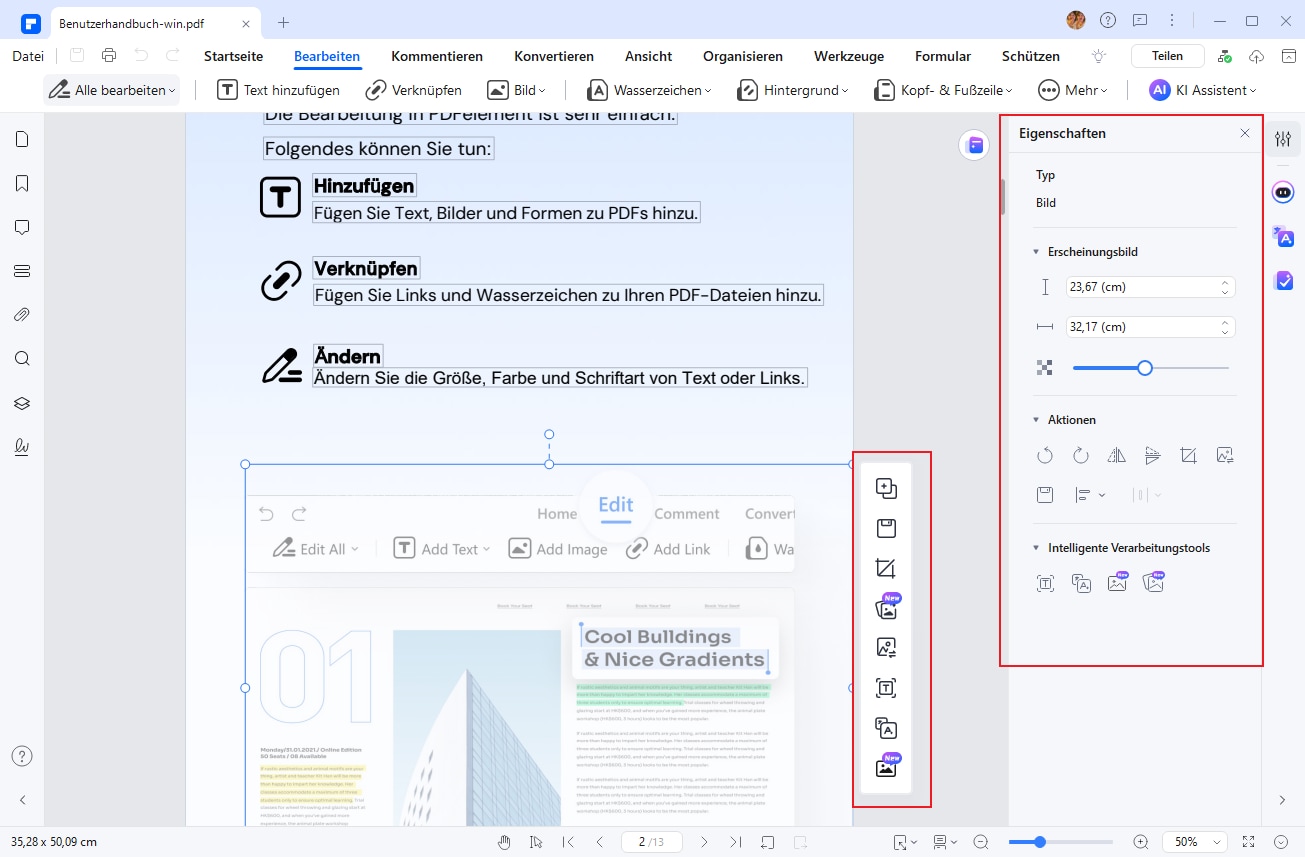Rotate image counterclockwise in Aktionen section
The height and width of the screenshot is (857, 1305).
1045,456
